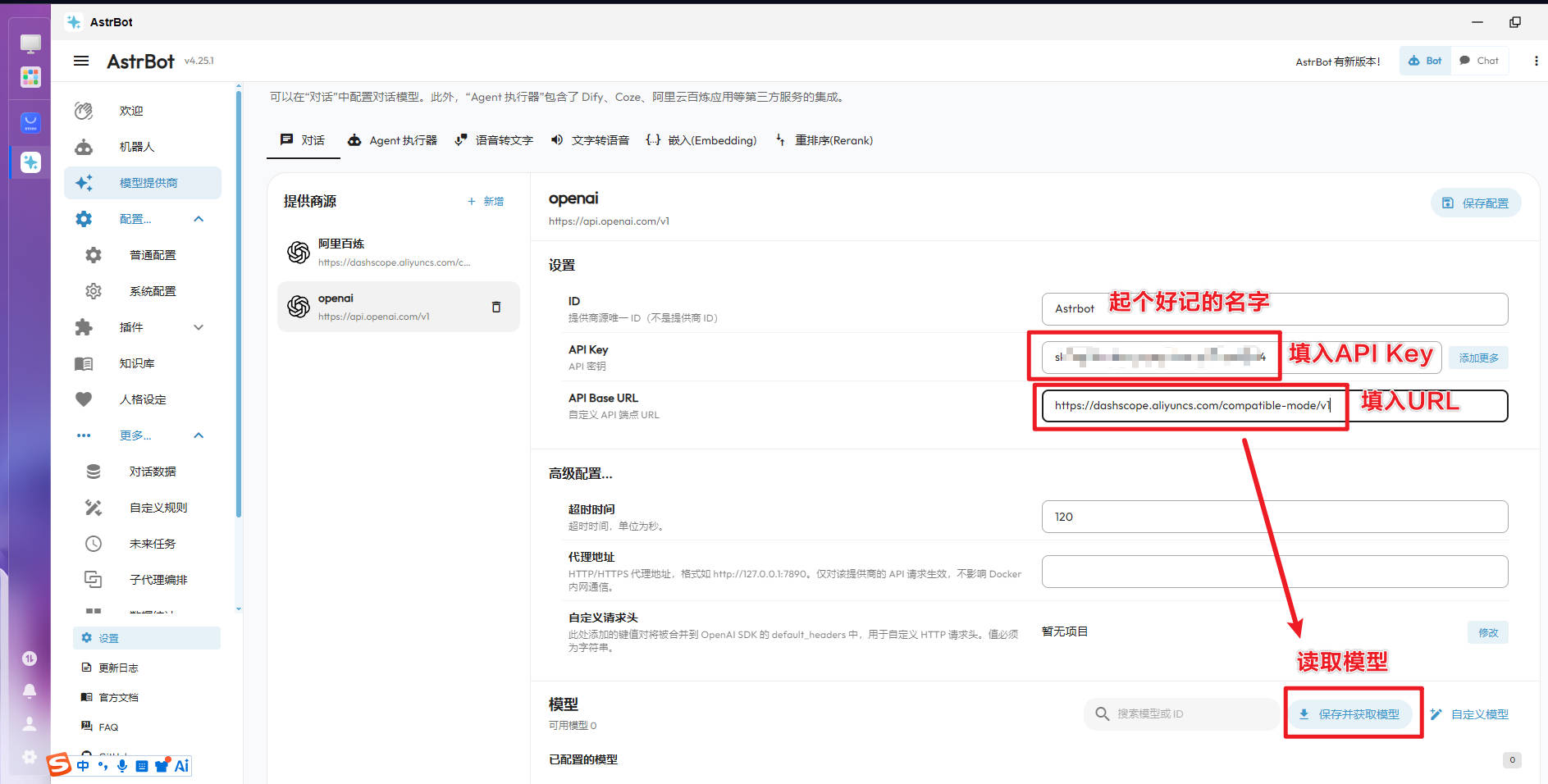Click the model search box
Screen dimensions: 1548x784
pos(1181,713)
